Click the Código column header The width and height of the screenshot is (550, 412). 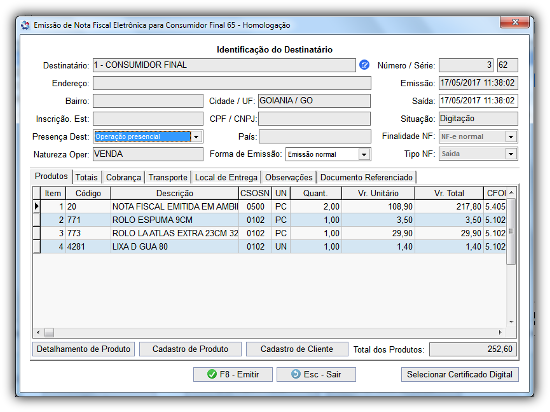(88, 193)
